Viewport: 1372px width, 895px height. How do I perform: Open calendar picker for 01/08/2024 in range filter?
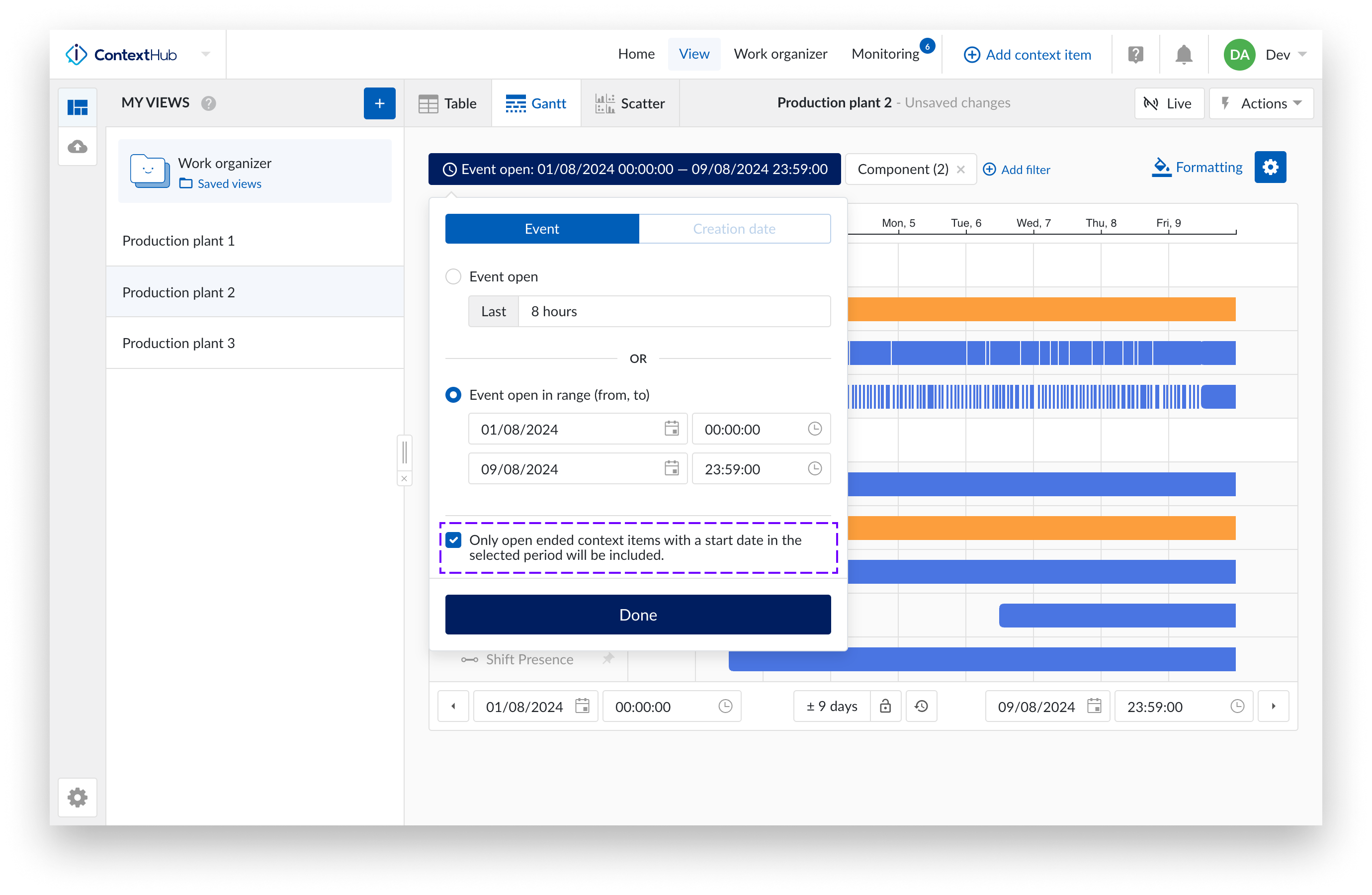[671, 429]
